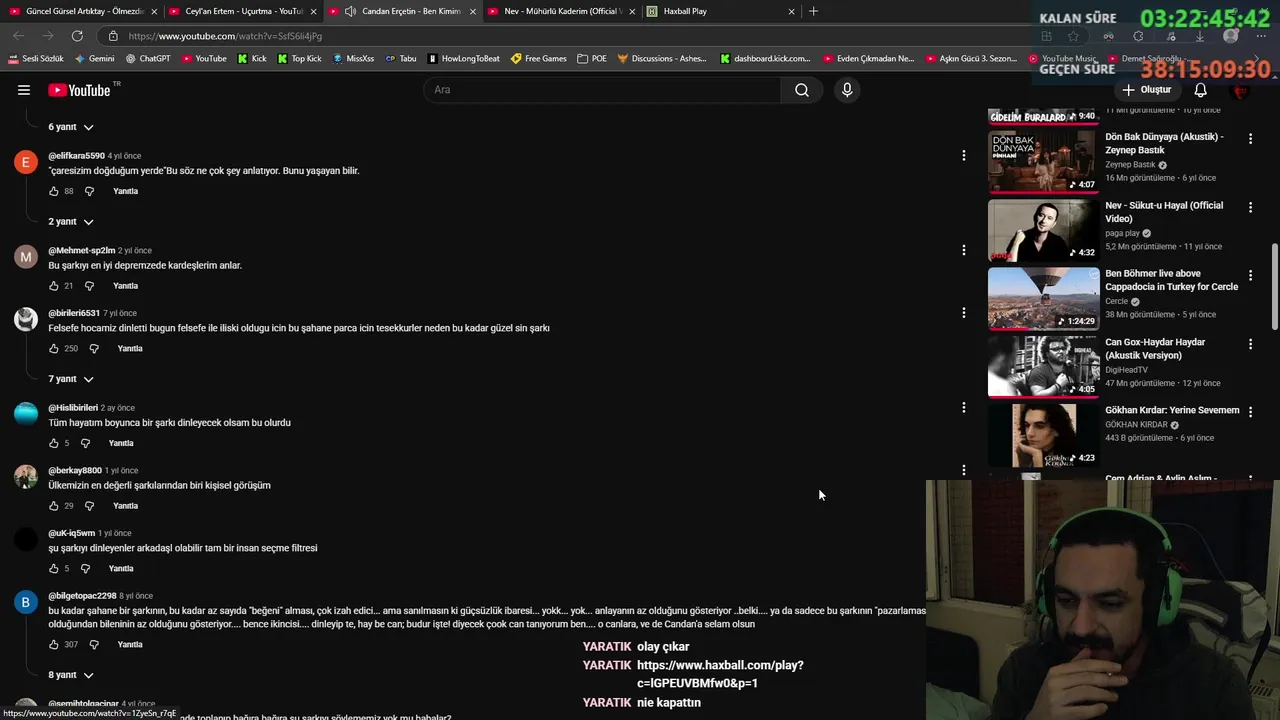Reply to @birileri6531 with Yanıtla
1280x720 pixels.
click(130, 349)
